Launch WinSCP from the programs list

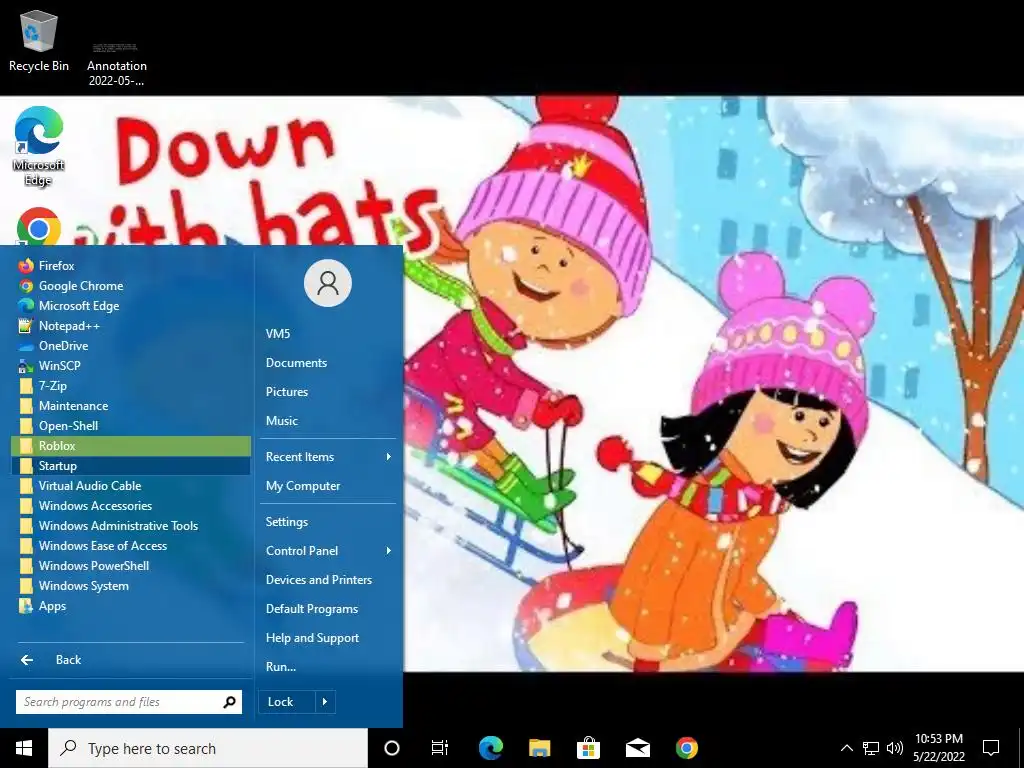coord(131,366)
